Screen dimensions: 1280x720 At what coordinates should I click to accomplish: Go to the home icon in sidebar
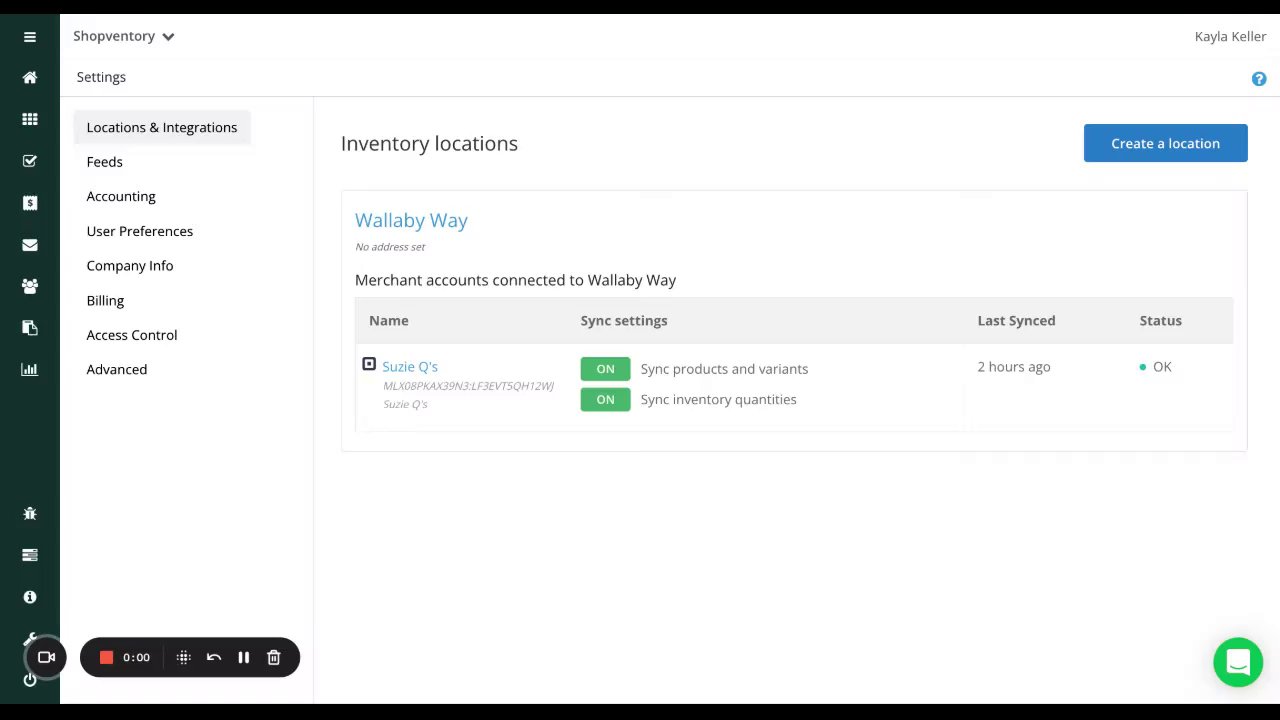point(30,78)
